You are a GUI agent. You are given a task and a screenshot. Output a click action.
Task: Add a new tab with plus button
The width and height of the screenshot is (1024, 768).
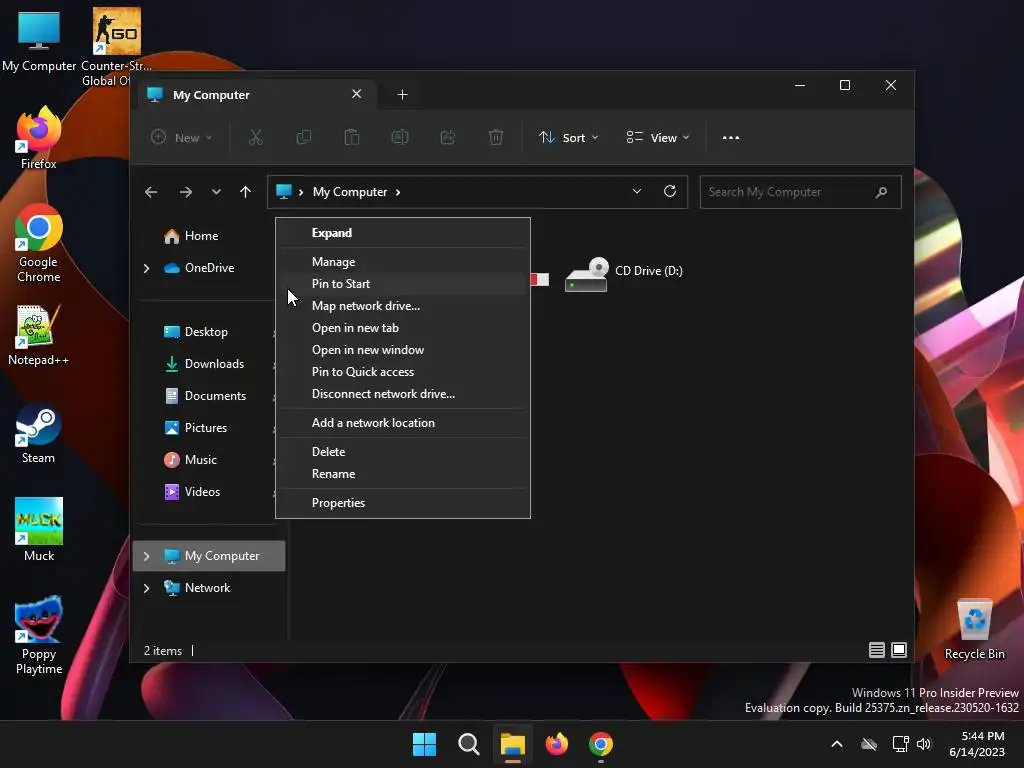tap(402, 95)
